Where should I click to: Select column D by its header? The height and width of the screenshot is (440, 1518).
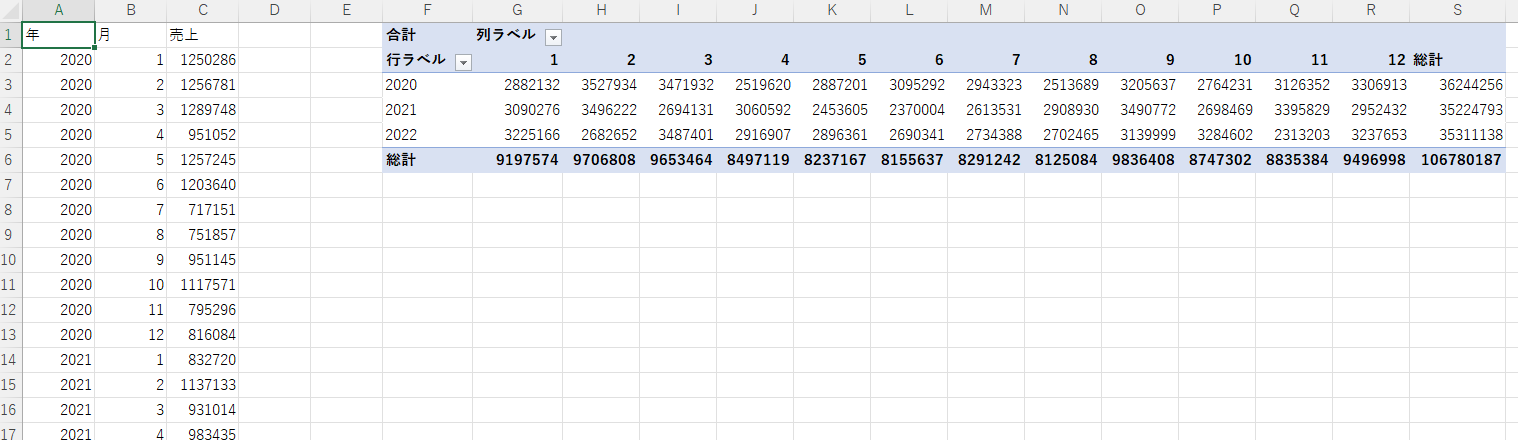(274, 11)
